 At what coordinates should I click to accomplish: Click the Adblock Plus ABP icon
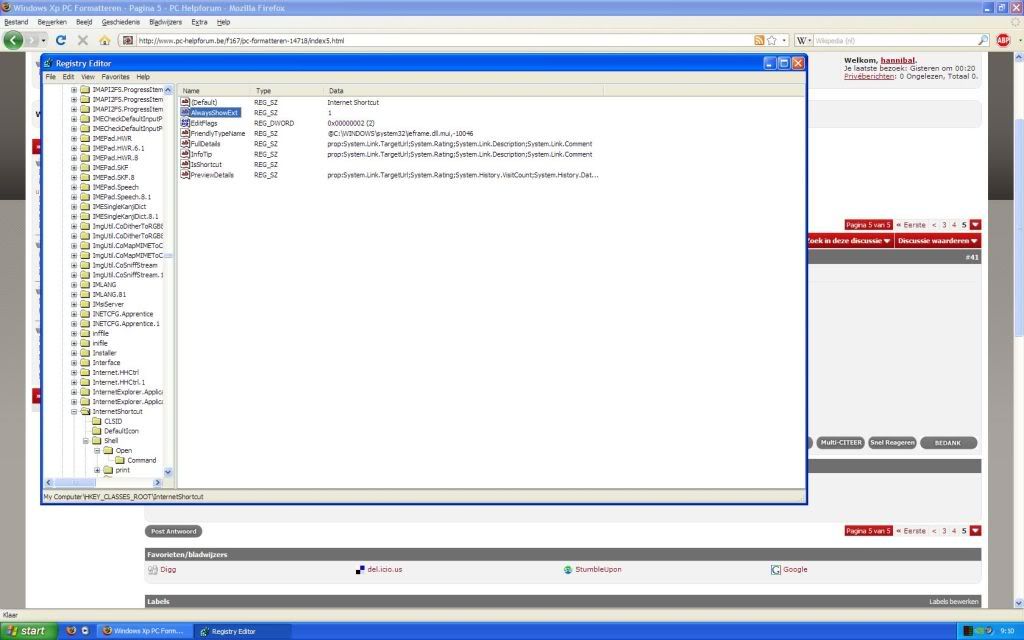[x=1003, y=40]
